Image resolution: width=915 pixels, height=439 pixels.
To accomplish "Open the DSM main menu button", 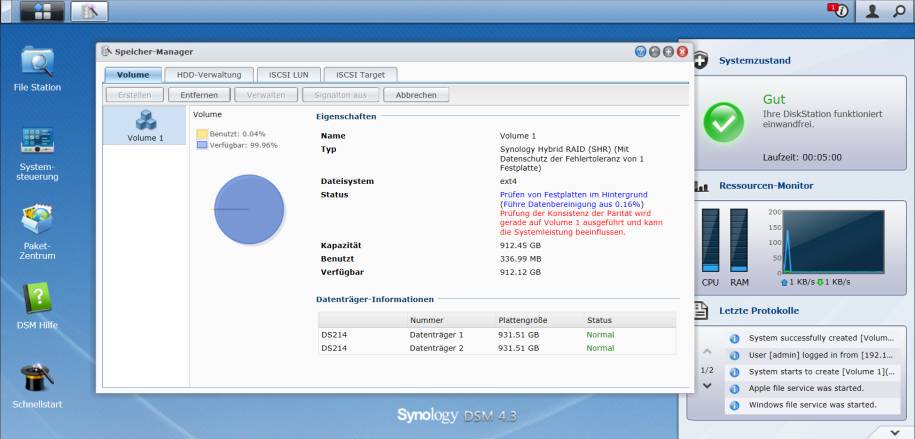I will (42, 11).
